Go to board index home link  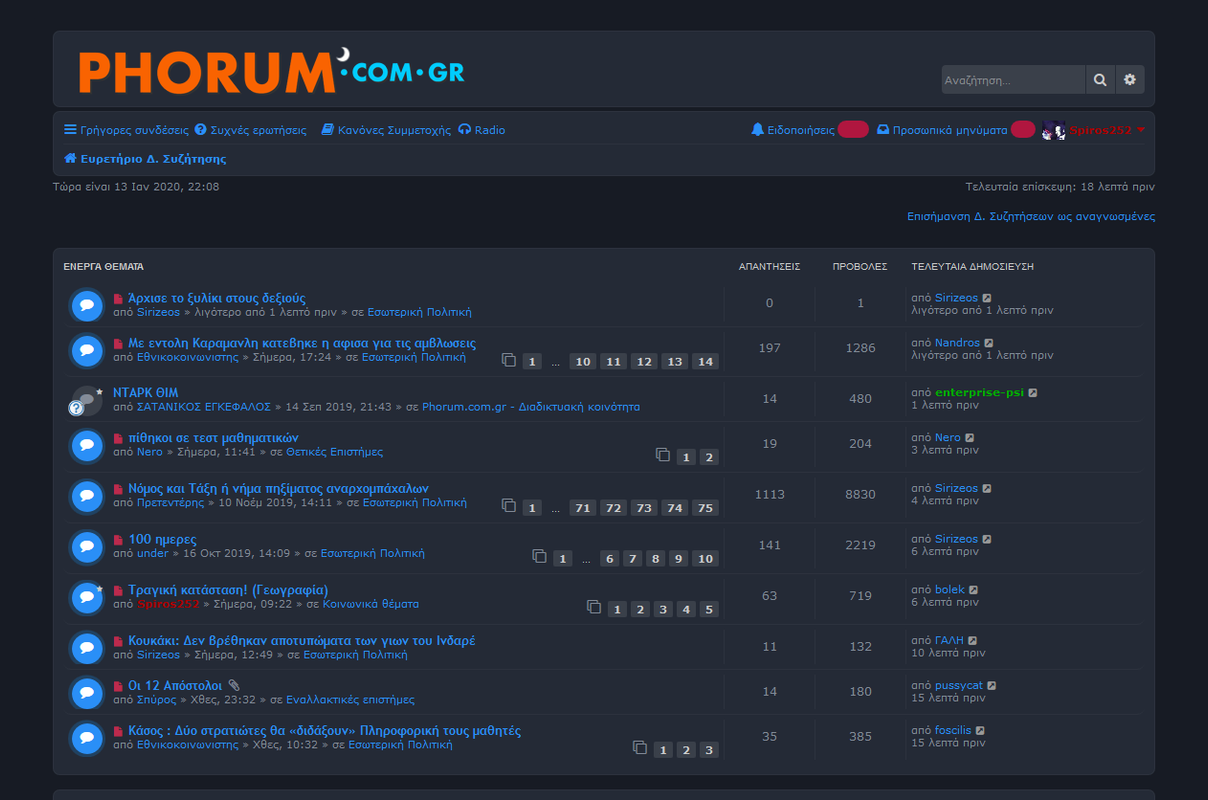click(145, 158)
